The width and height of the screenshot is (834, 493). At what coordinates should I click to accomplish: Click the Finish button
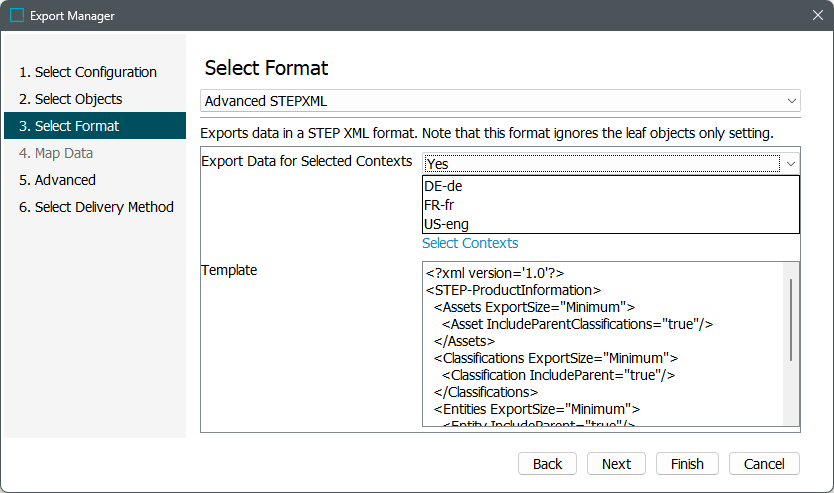click(x=687, y=464)
